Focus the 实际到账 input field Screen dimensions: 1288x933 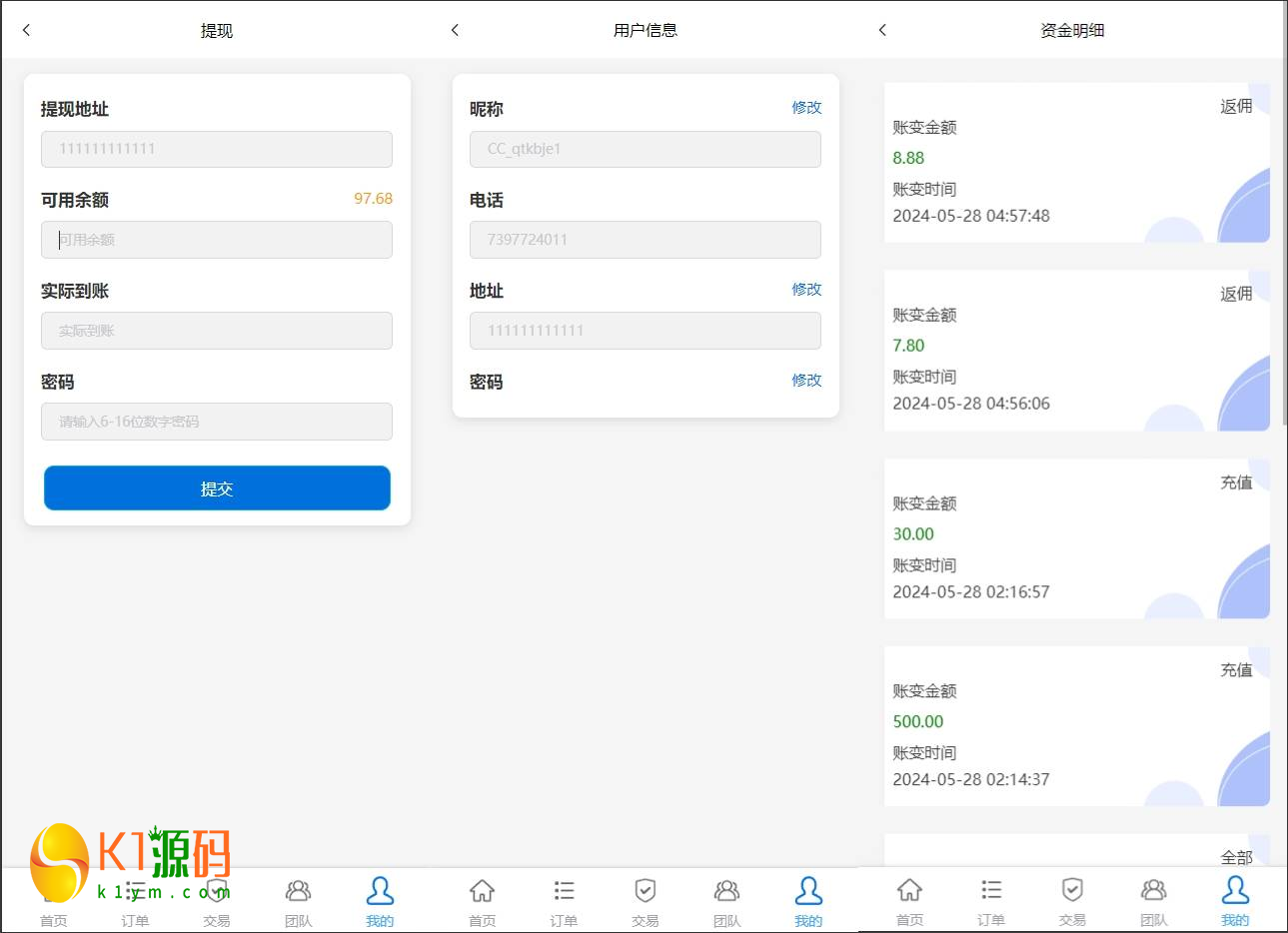(217, 331)
